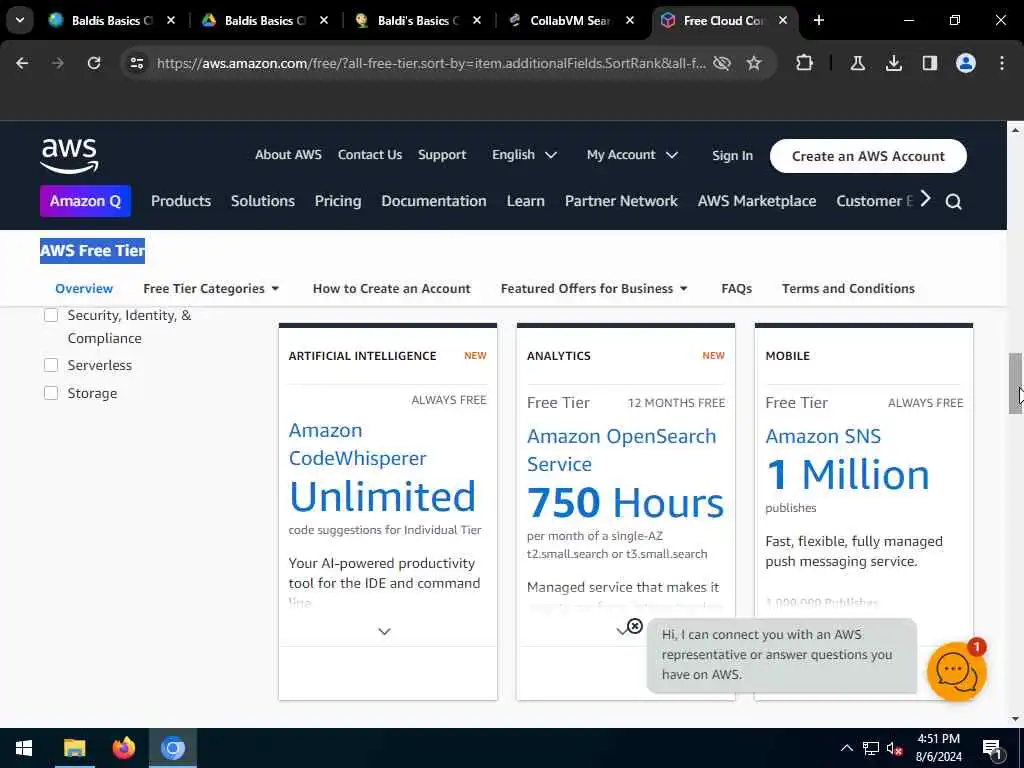Open the Pricing menu
Viewport: 1024px width, 768px height.
tap(338, 201)
